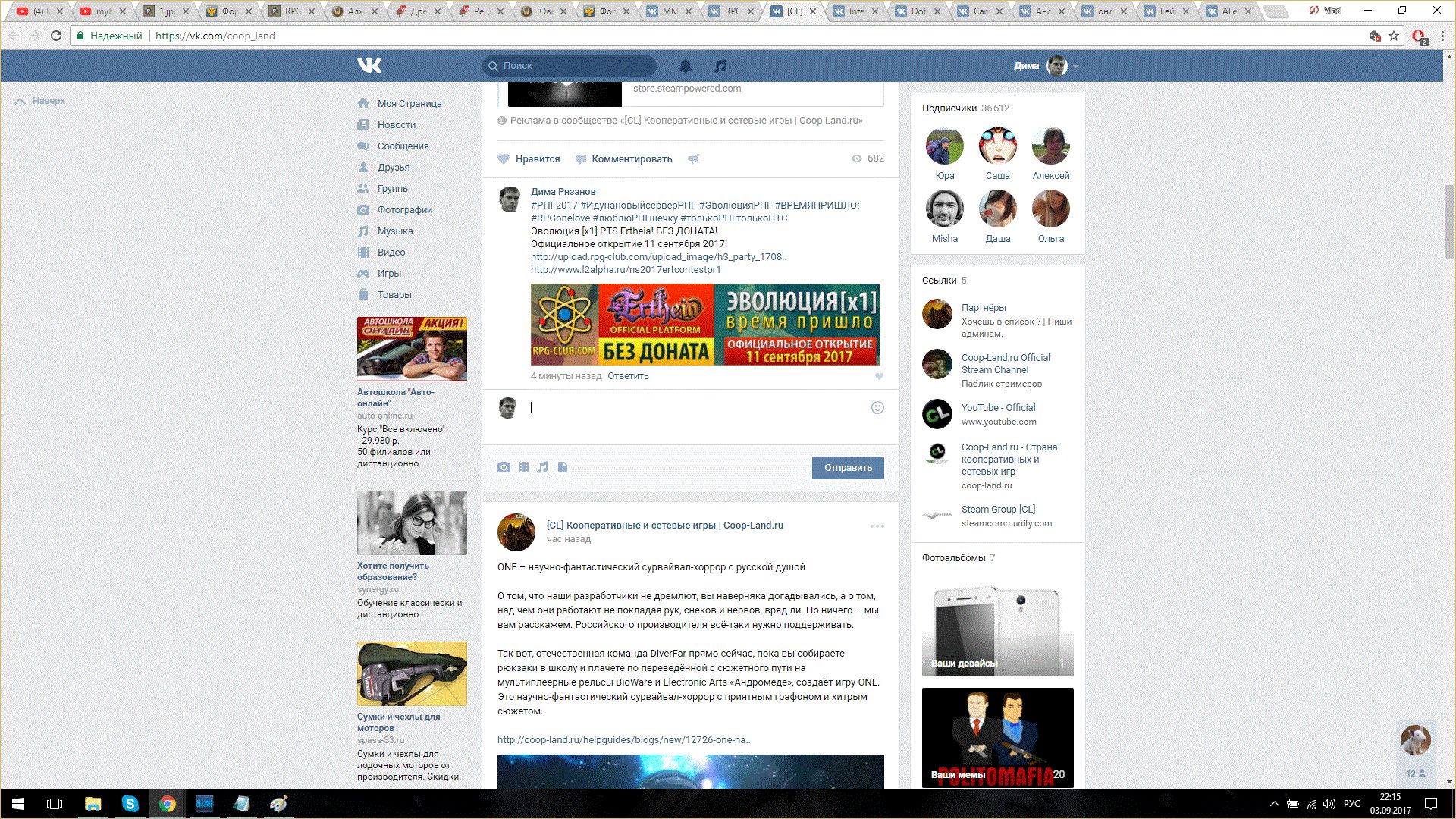The height and width of the screenshot is (819, 1456).
Task: Click the search magnifier icon
Action: (x=493, y=66)
